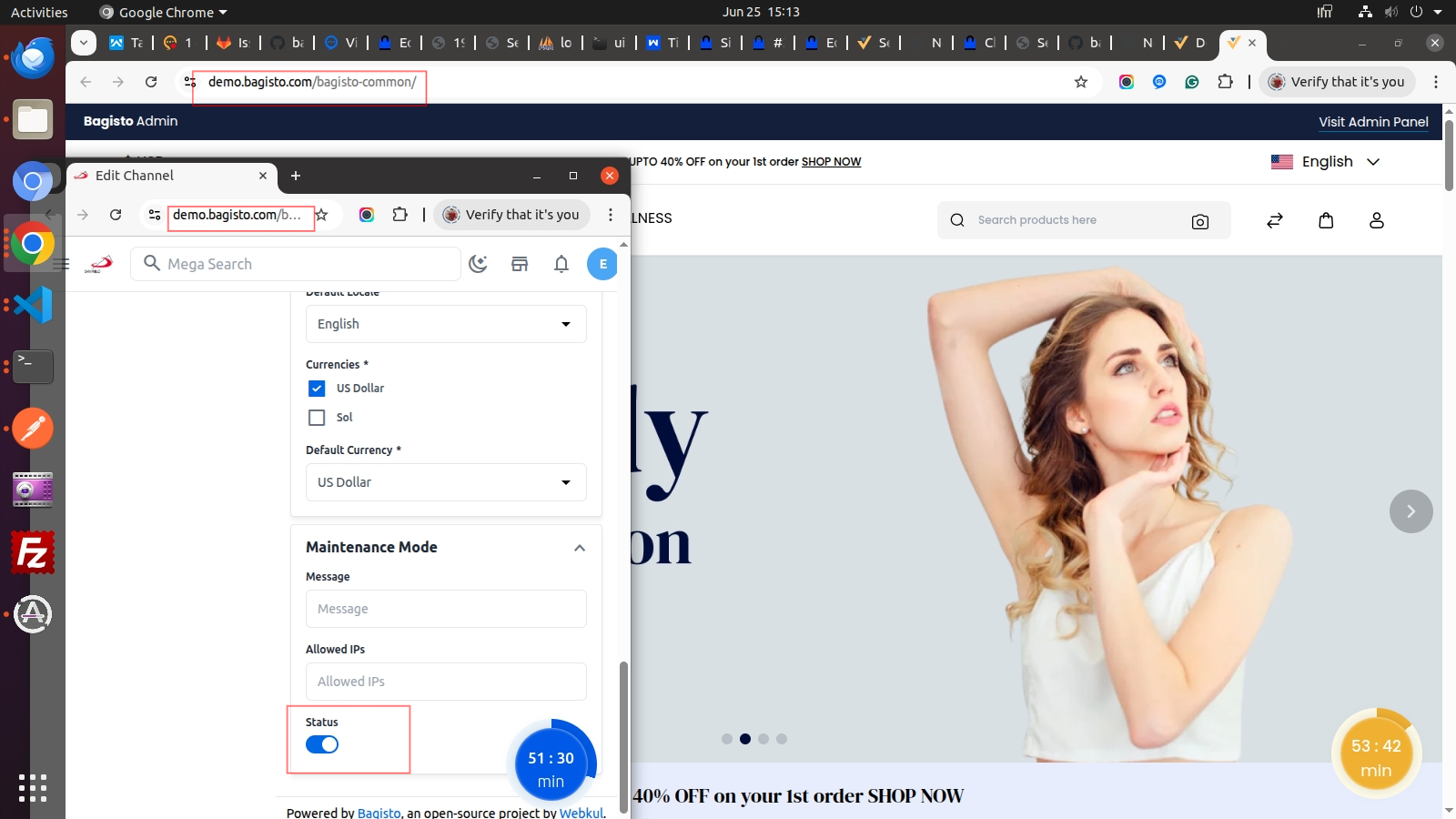Click the Allowed IPs input field
1456x819 pixels.
tap(446, 682)
